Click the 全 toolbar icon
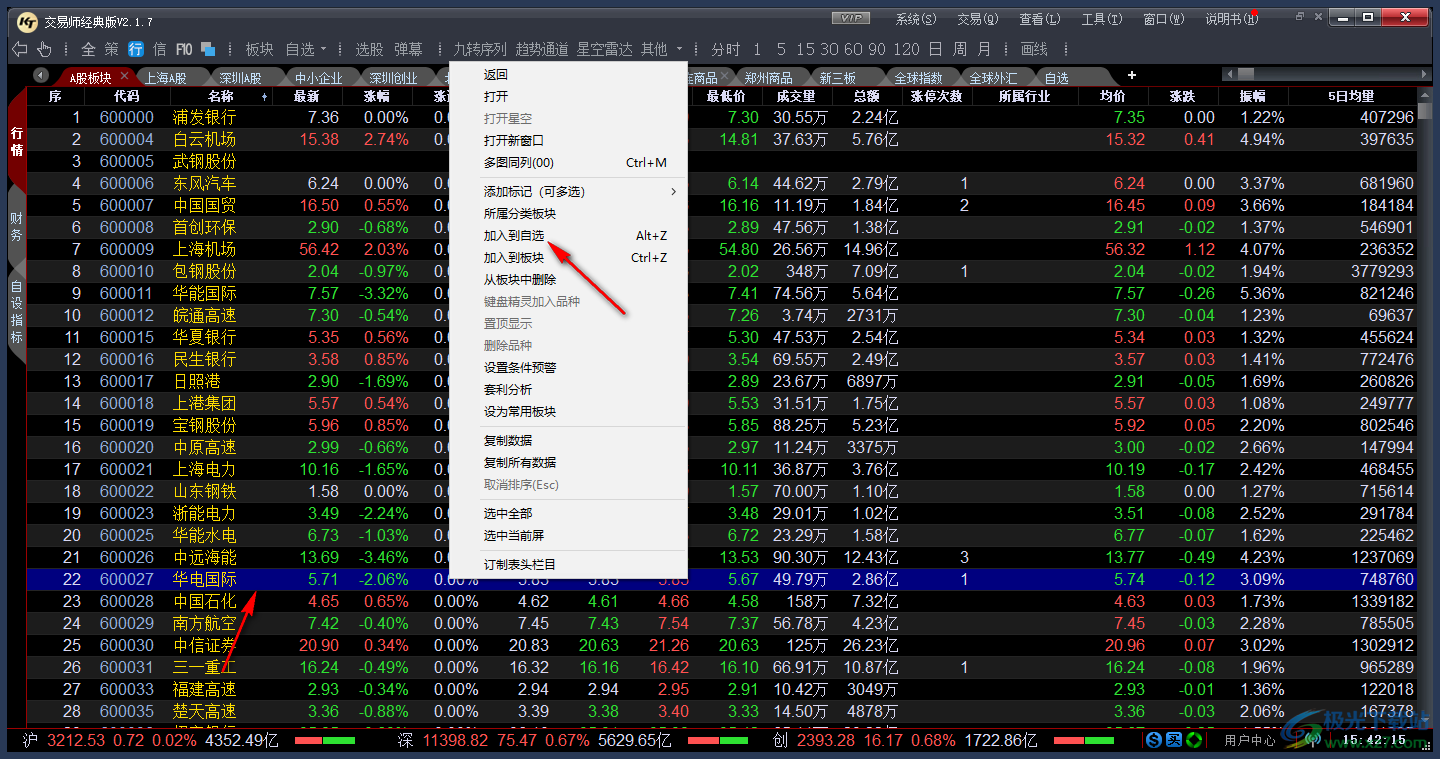This screenshot has width=1440, height=759. tap(88, 49)
